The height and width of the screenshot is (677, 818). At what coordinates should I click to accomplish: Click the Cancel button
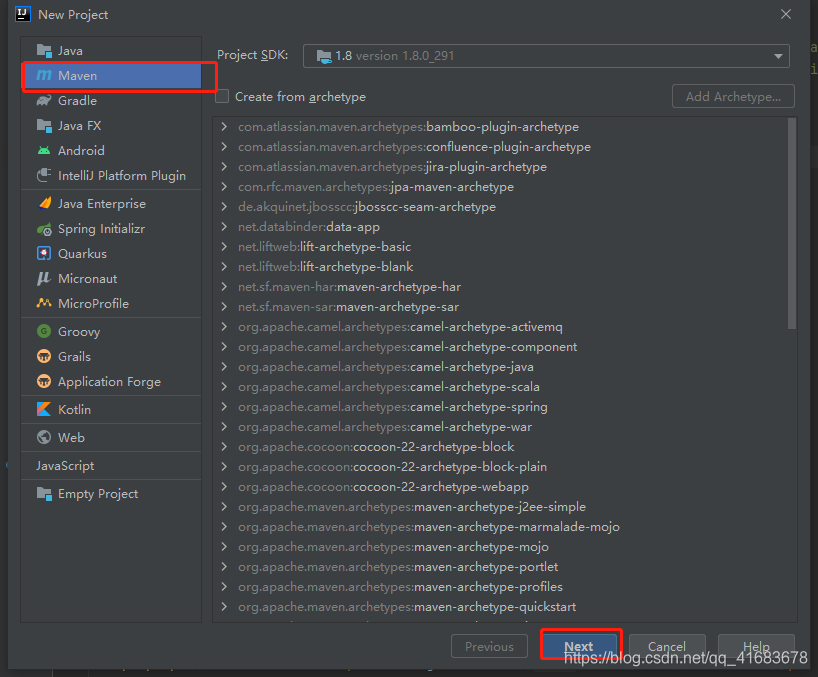[667, 646]
